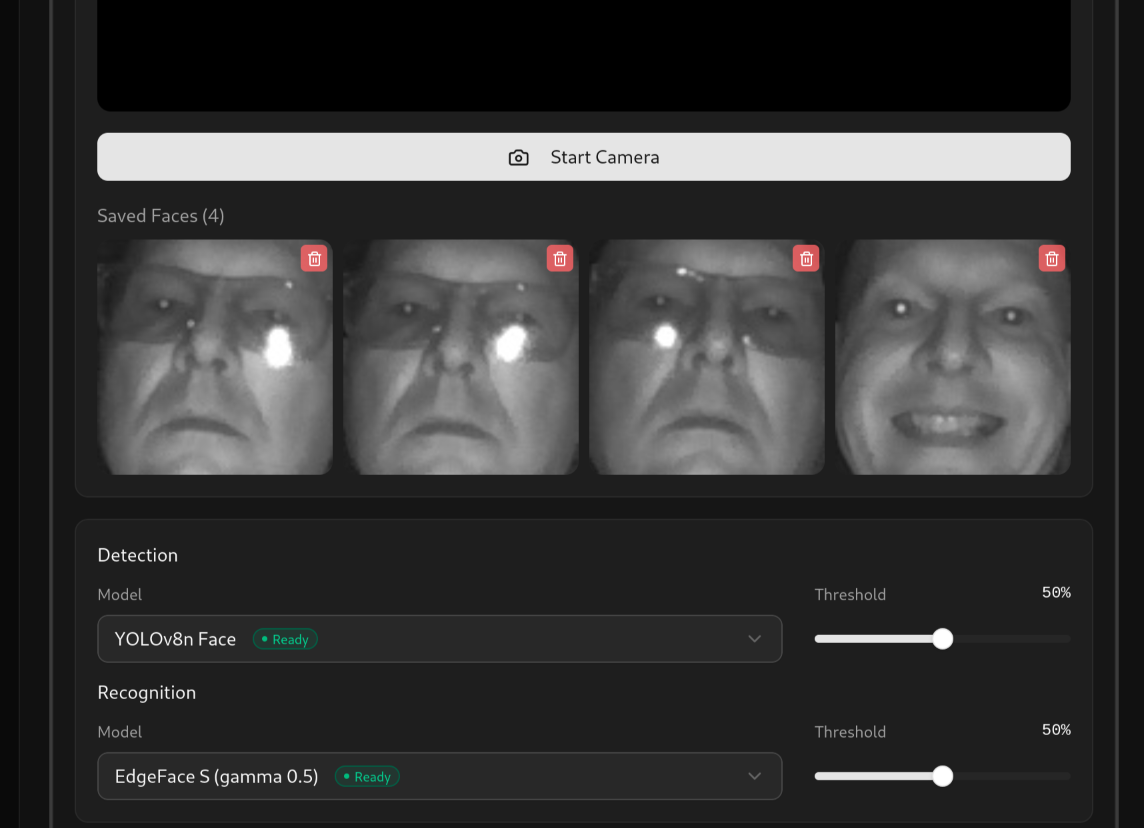Click the Recognition section heading
The image size is (1144, 828).
147,692
